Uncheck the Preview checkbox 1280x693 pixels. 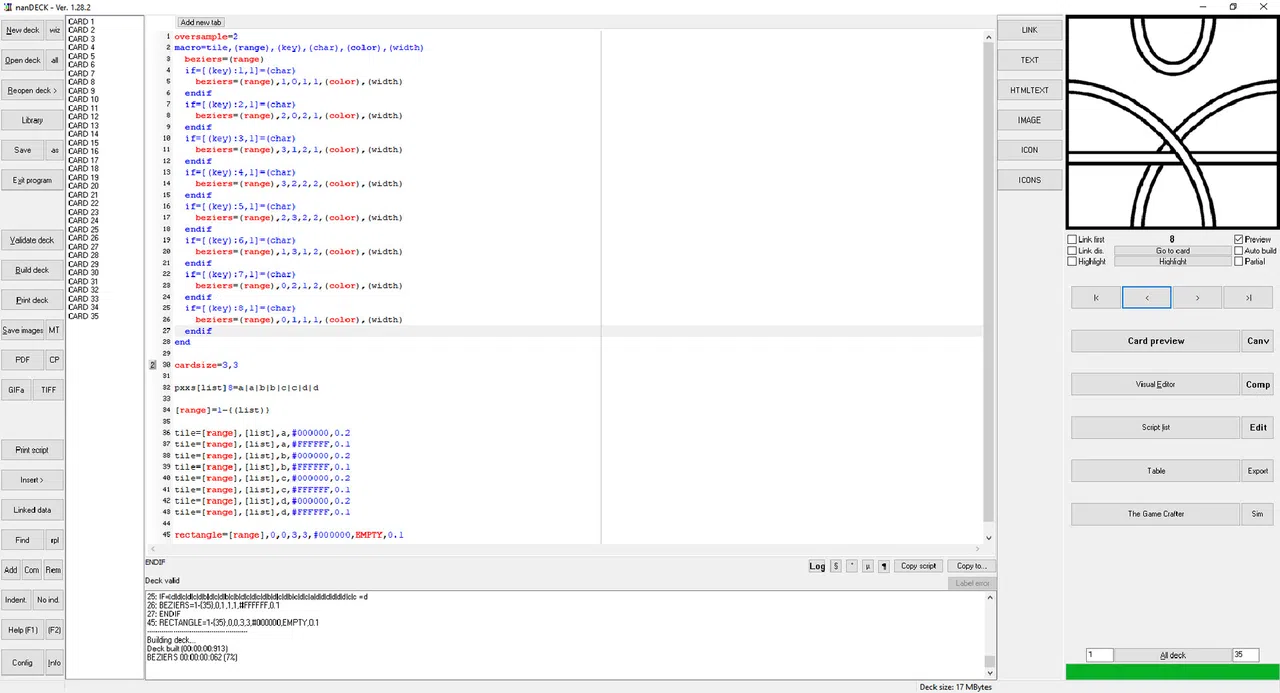1239,240
